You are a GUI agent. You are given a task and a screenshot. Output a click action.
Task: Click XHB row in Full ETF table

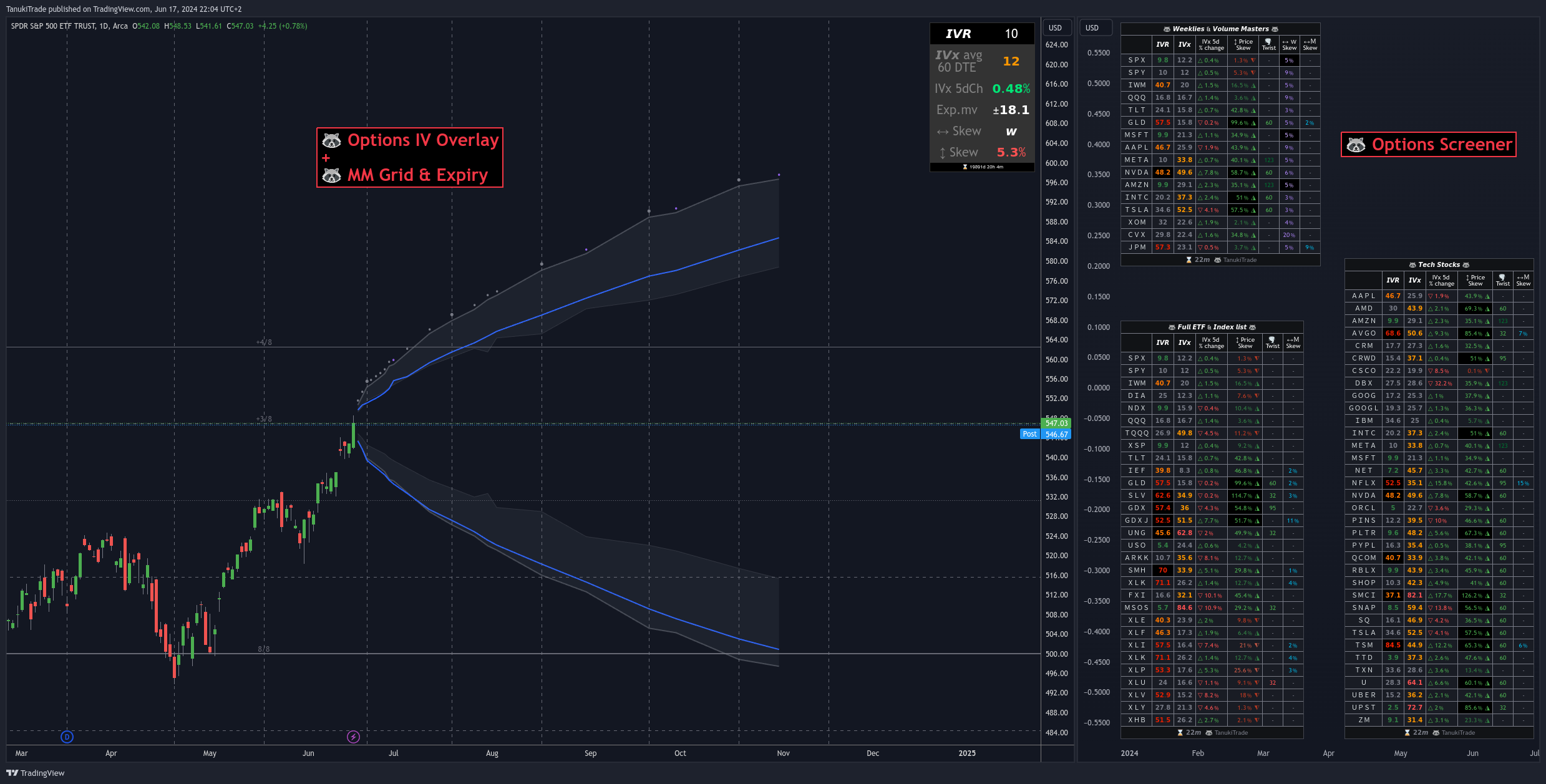1212,720
